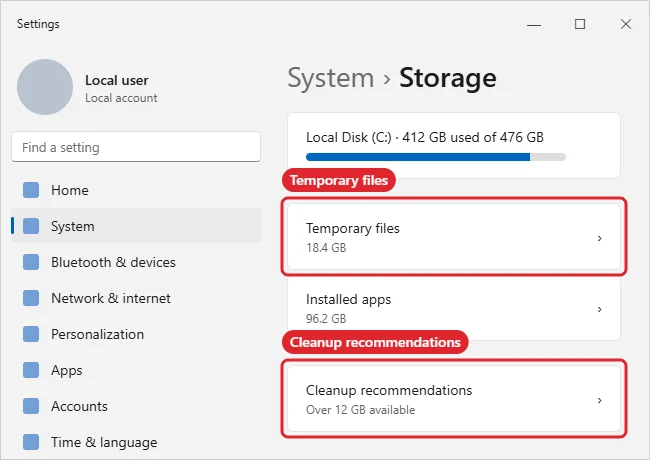Open the Apps settings label
This screenshot has height=460, width=650.
coord(67,370)
